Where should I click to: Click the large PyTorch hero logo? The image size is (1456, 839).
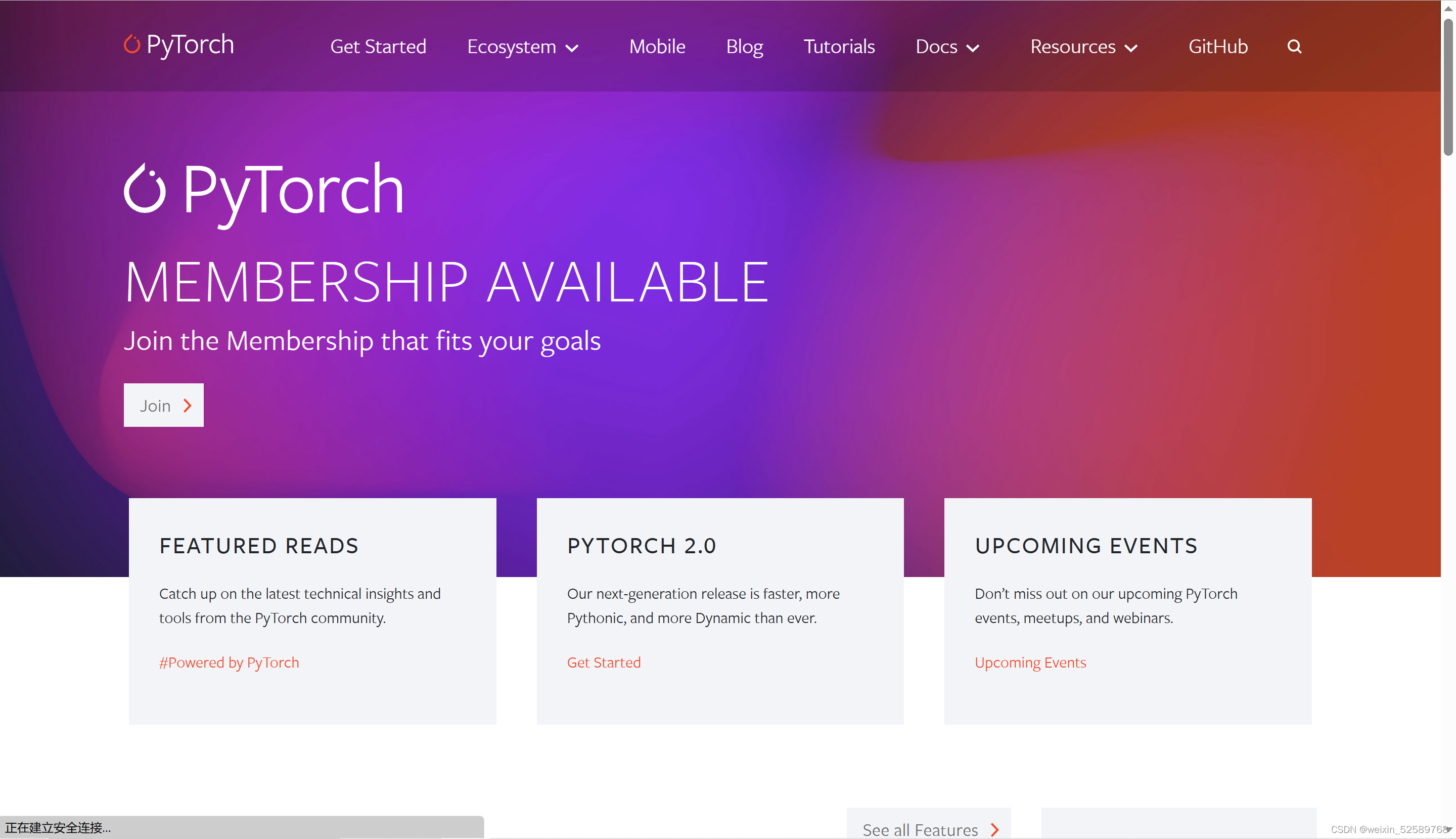click(x=263, y=190)
